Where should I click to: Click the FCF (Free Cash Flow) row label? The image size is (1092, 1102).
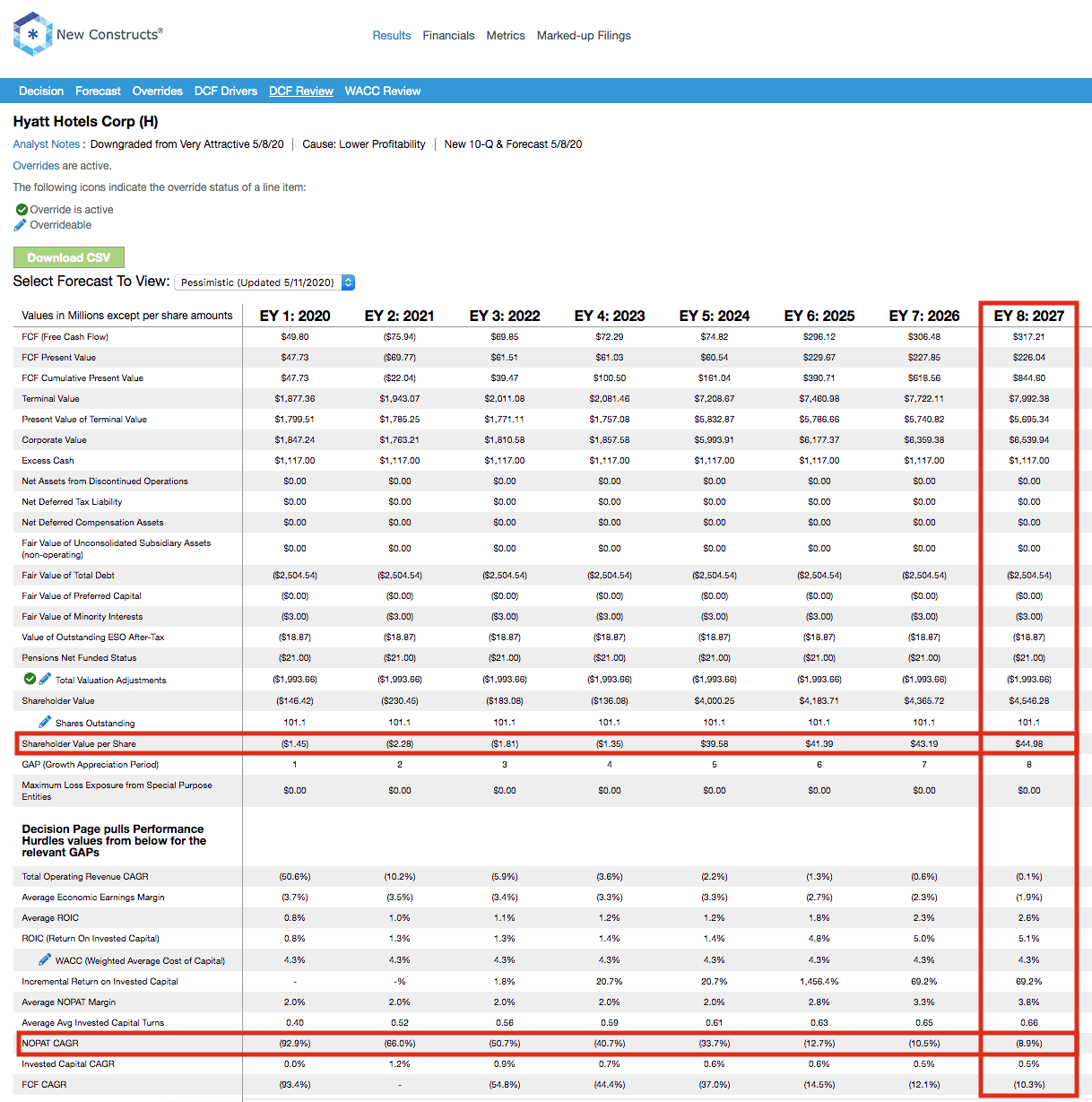[x=65, y=337]
